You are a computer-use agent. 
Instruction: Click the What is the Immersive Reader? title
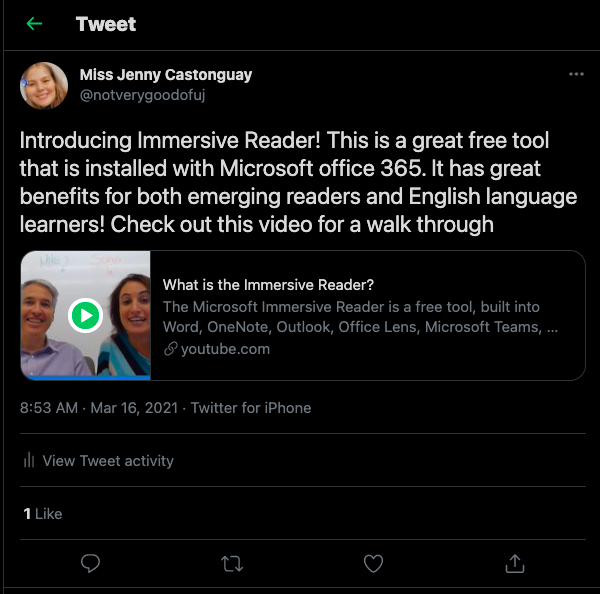coord(268,285)
